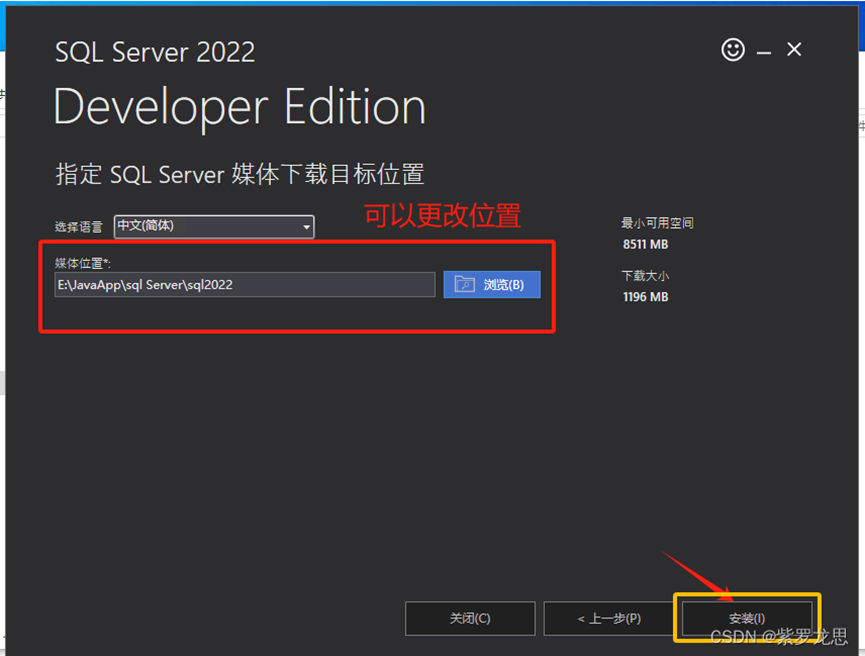Click the SQL Server 2022 title text

click(155, 52)
